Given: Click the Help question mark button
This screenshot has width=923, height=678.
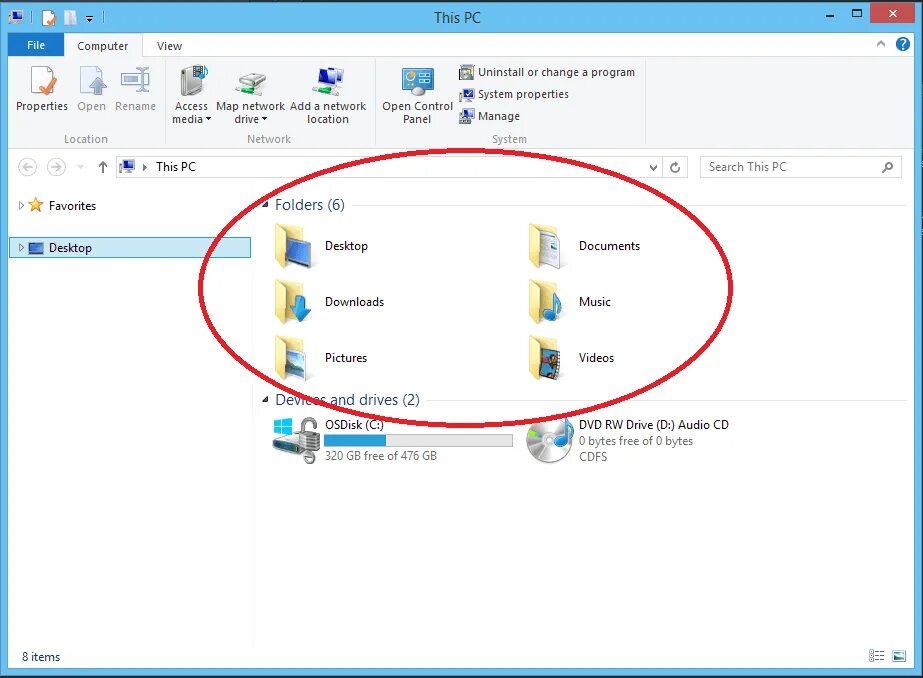Looking at the screenshot, I should pos(902,45).
